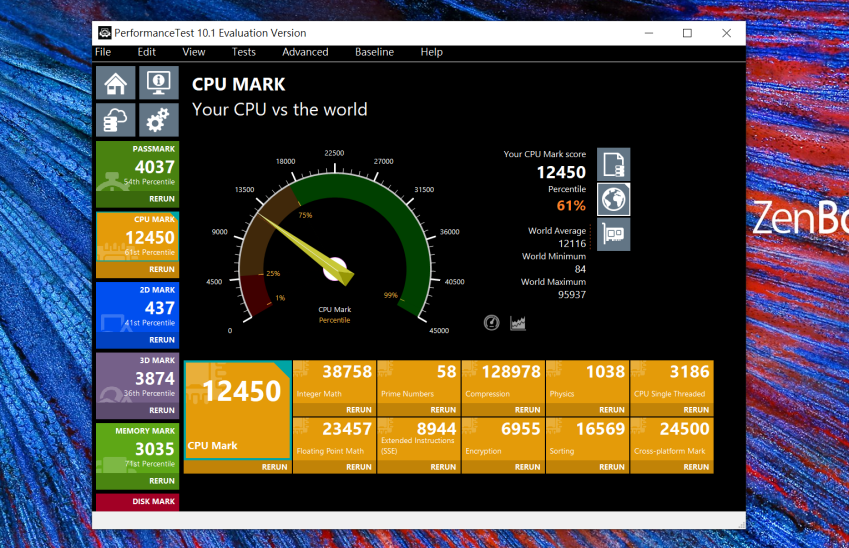
Task: Rerun the CPU Single Threaded test
Action: point(696,410)
